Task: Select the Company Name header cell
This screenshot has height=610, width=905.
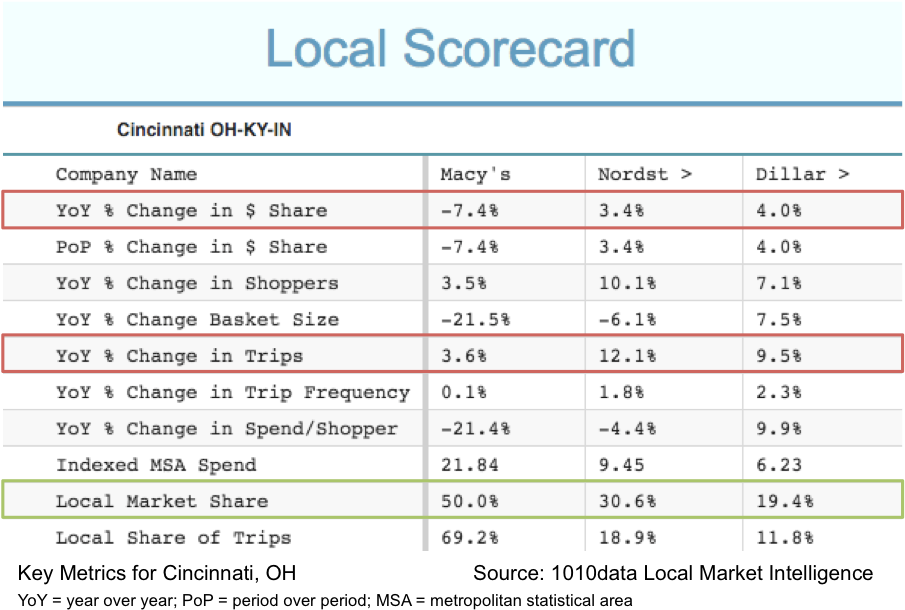Action: pyautogui.click(x=126, y=174)
